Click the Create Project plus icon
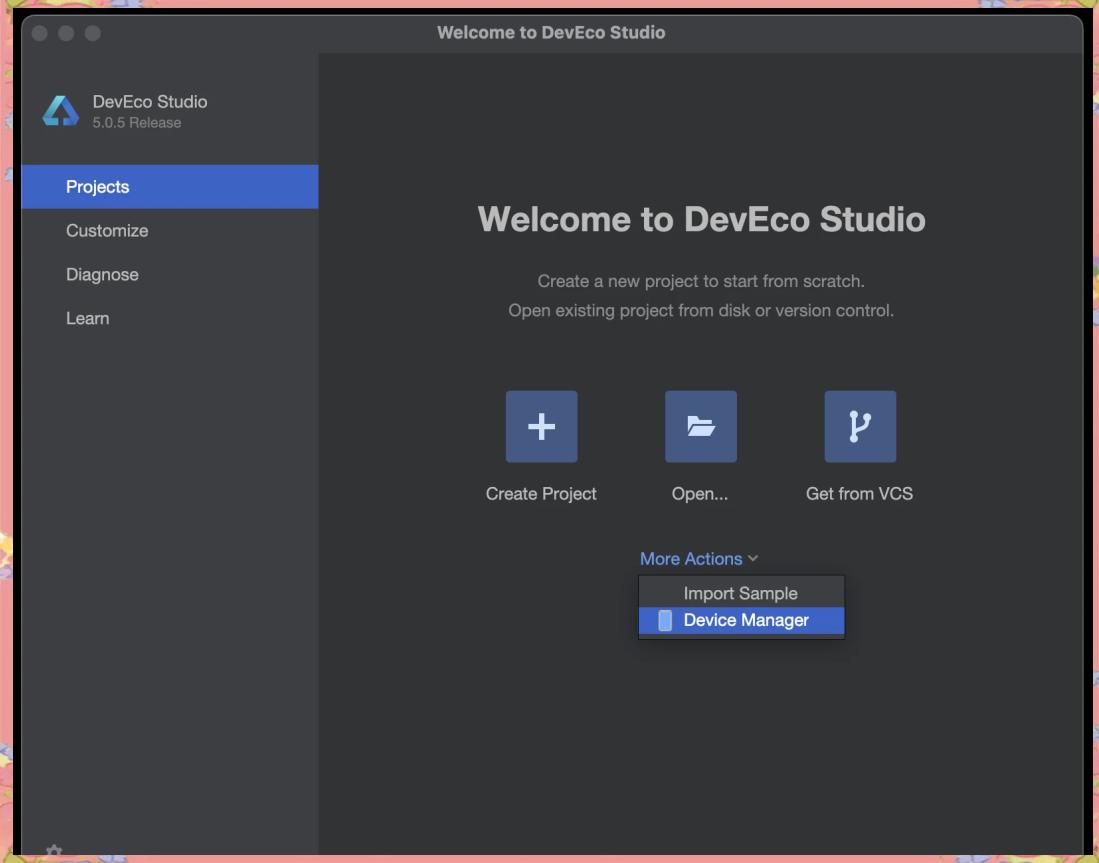Viewport: 1099px width, 863px height. (x=541, y=426)
